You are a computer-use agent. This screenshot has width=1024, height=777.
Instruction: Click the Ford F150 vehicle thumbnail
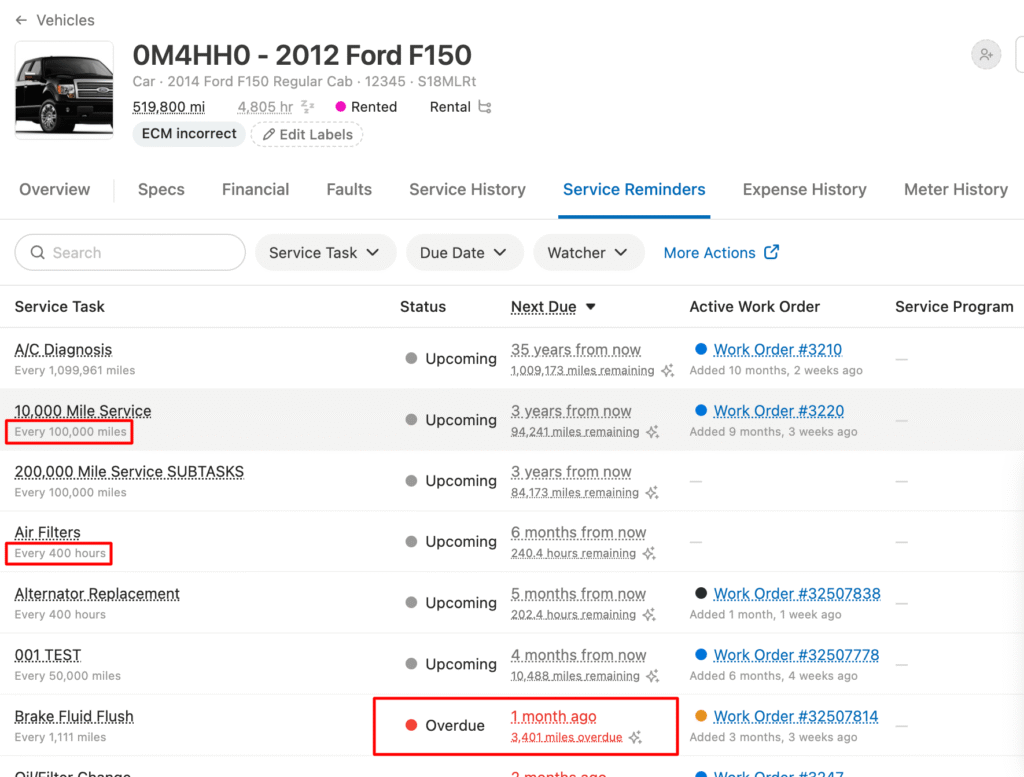[x=64, y=90]
